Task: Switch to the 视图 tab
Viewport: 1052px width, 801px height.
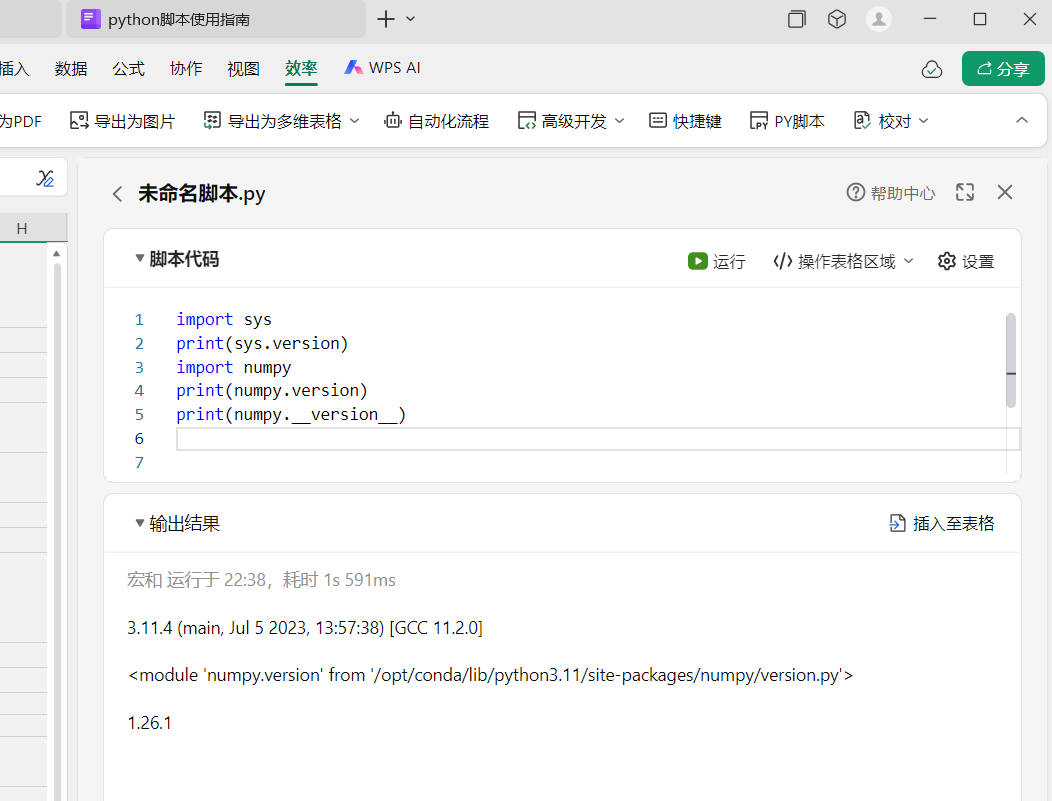Action: 244,68
